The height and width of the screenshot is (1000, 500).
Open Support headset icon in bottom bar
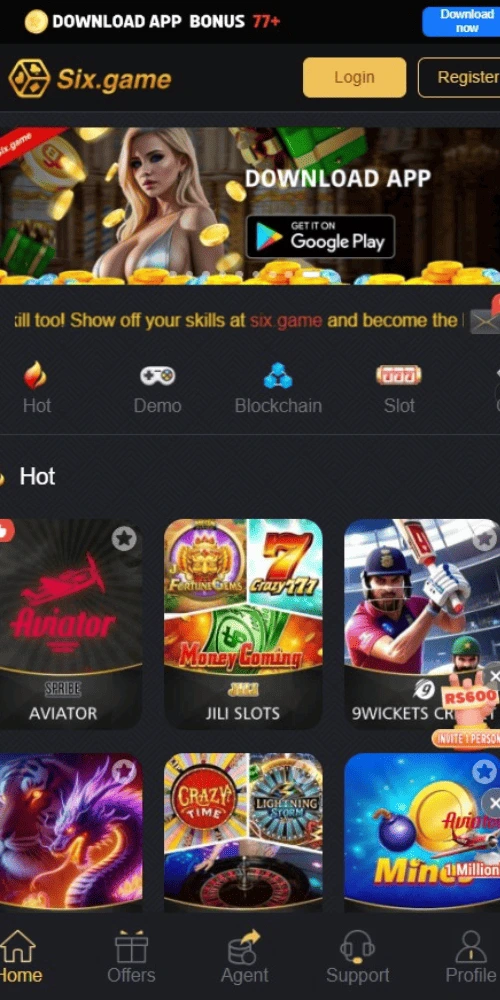pos(357,946)
